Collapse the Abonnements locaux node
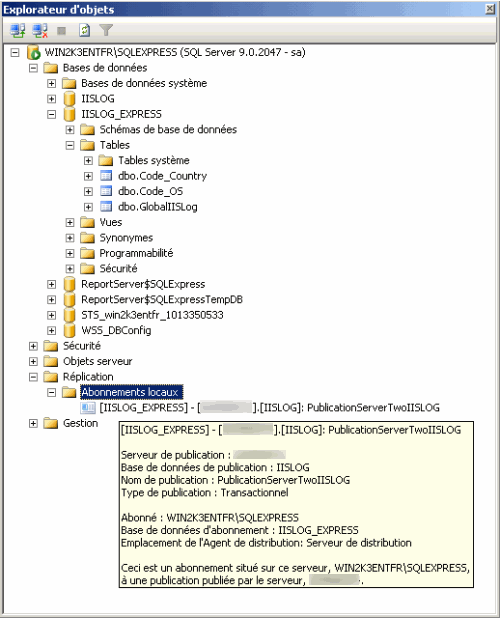The width and height of the screenshot is (500, 618). [52, 393]
